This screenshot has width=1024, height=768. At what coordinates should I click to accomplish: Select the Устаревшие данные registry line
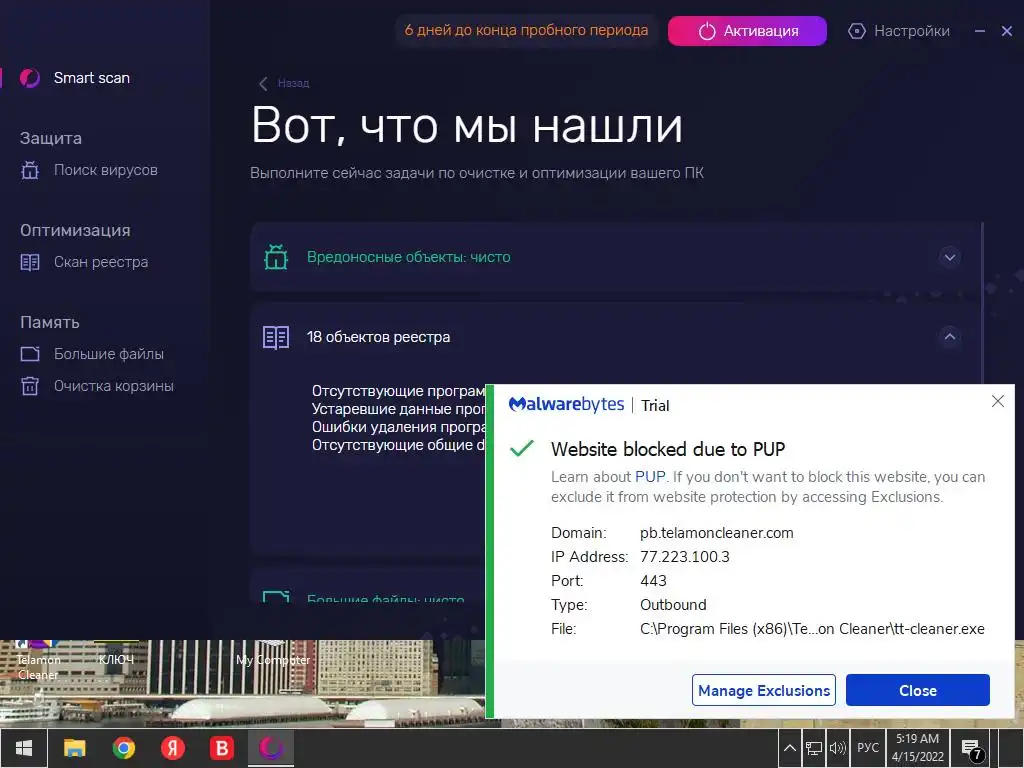(x=398, y=409)
